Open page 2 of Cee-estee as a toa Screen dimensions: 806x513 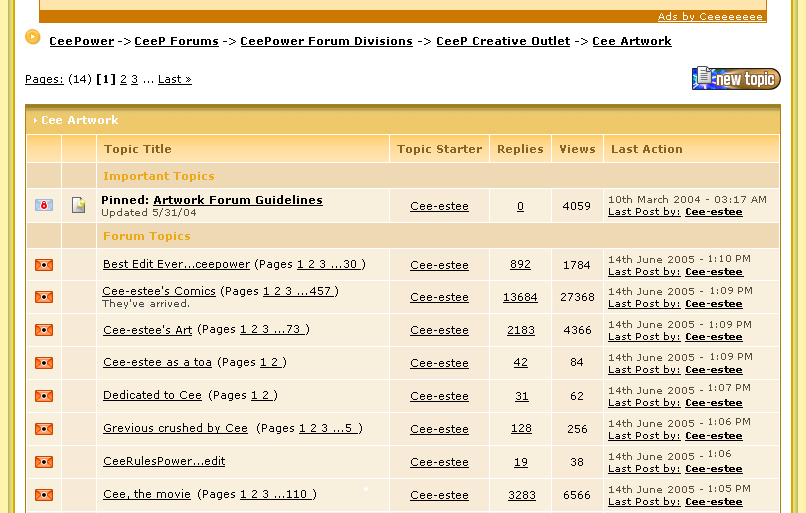(x=274, y=362)
